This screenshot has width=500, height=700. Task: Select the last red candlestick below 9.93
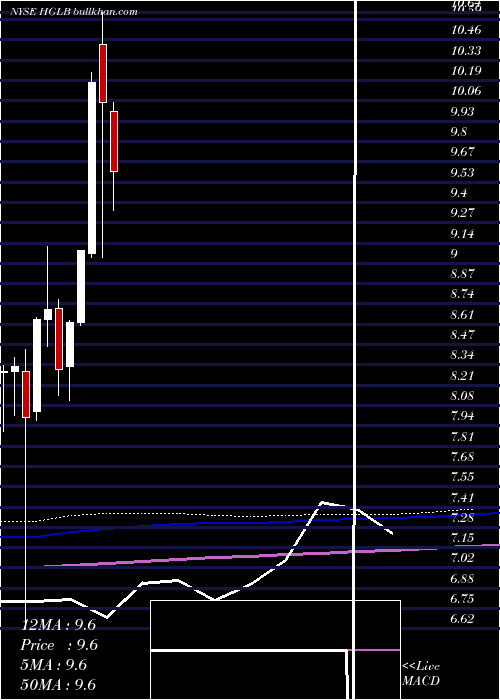pyautogui.click(x=114, y=141)
